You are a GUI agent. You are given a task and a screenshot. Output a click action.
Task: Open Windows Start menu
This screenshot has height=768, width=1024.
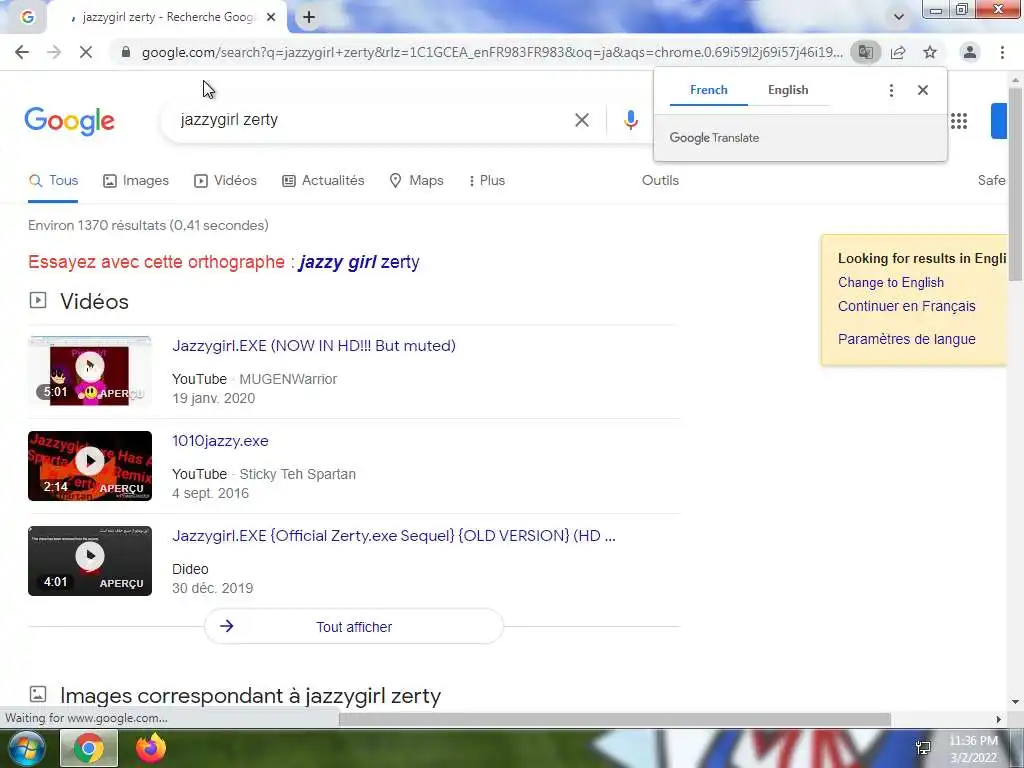[x=25, y=748]
